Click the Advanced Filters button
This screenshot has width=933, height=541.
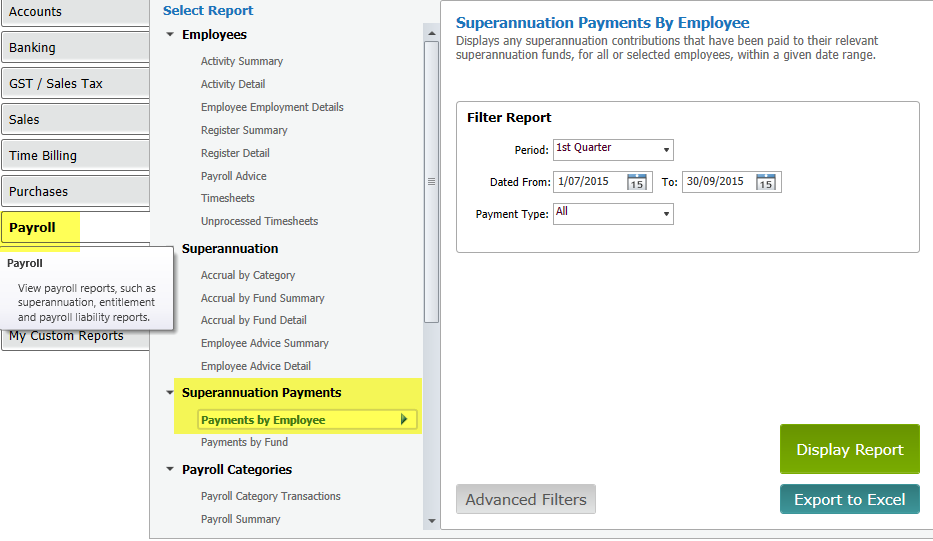point(525,500)
